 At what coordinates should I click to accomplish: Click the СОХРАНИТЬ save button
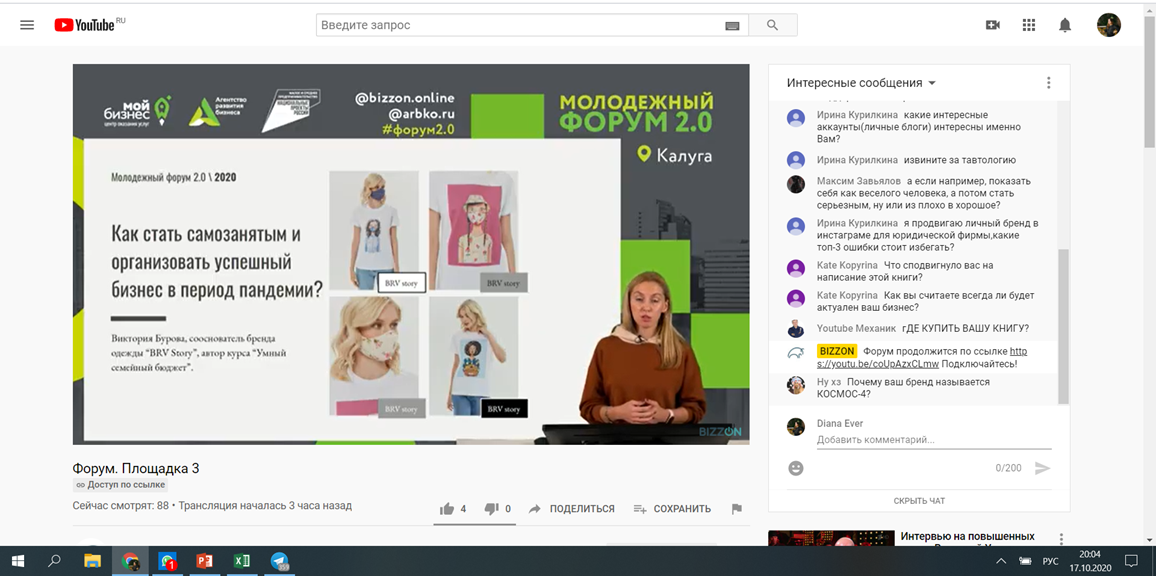[672, 509]
